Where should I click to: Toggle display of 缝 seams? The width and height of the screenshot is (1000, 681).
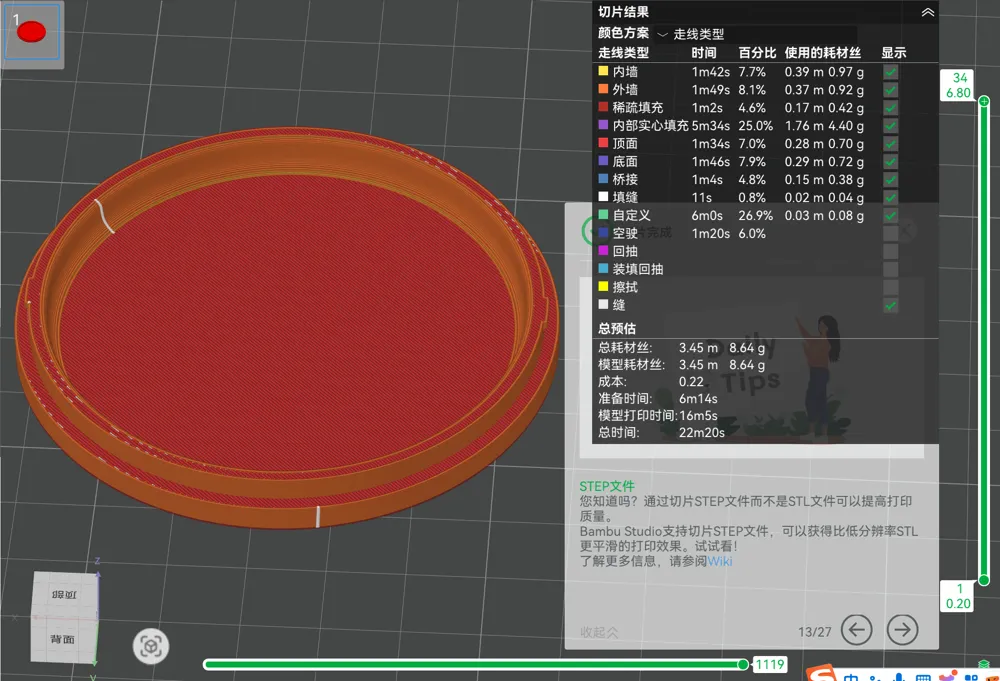point(890,305)
